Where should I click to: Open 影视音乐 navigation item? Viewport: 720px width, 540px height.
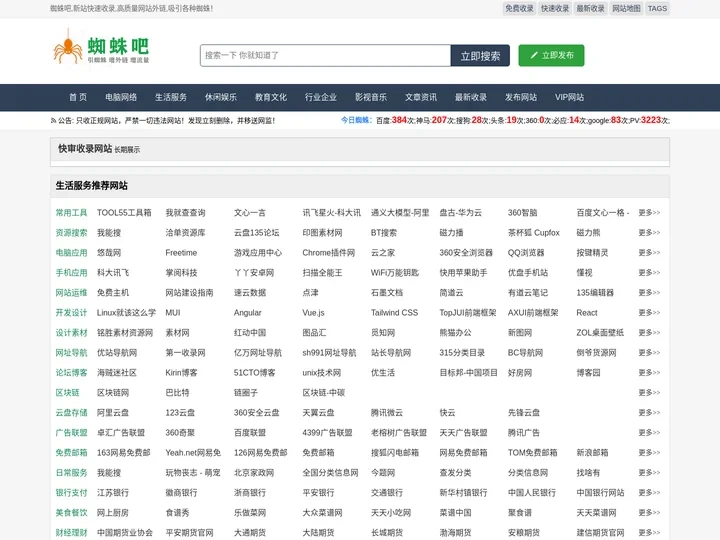[371, 97]
